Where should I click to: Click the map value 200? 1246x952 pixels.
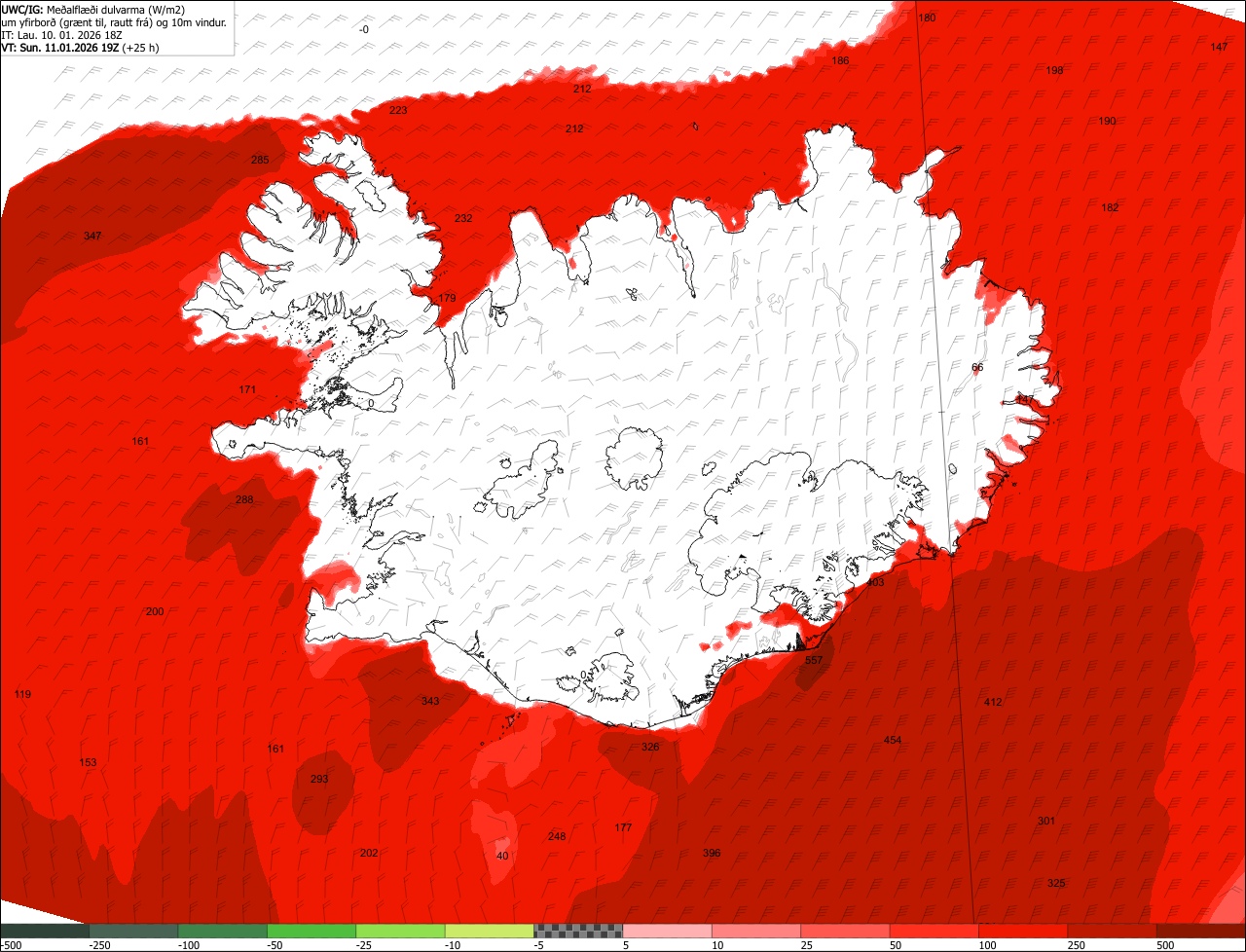(x=155, y=611)
